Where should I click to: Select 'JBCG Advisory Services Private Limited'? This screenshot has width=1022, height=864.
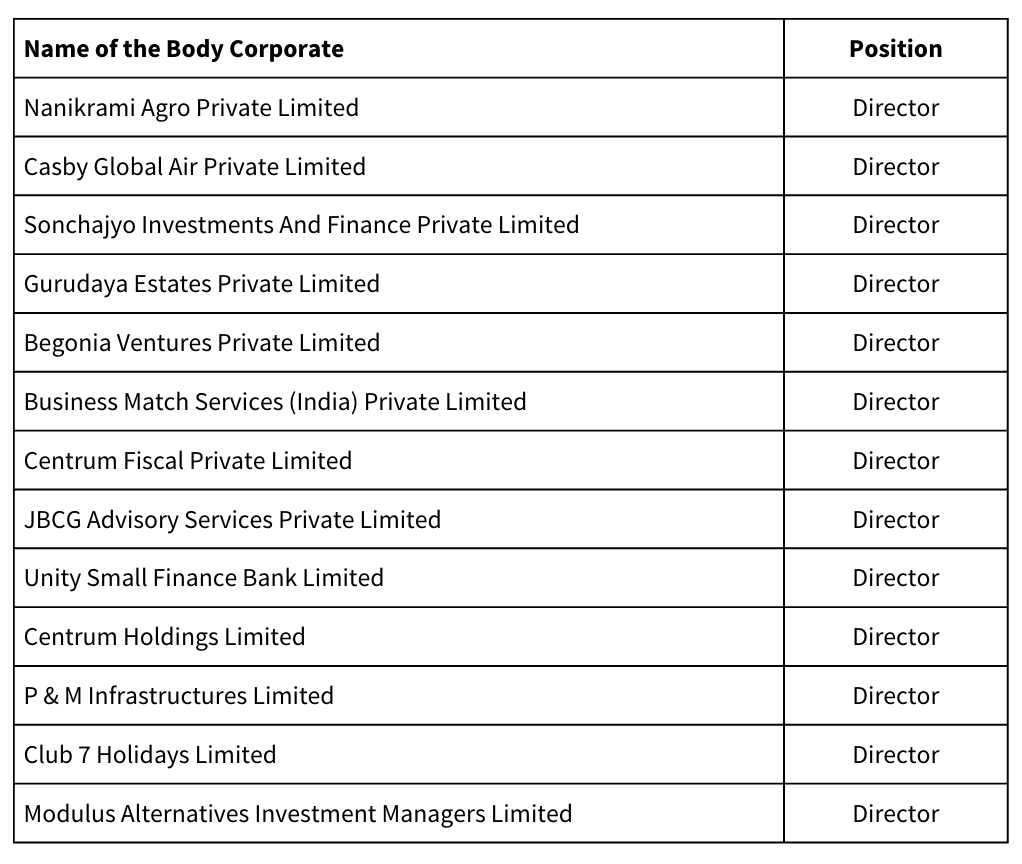click(232, 520)
